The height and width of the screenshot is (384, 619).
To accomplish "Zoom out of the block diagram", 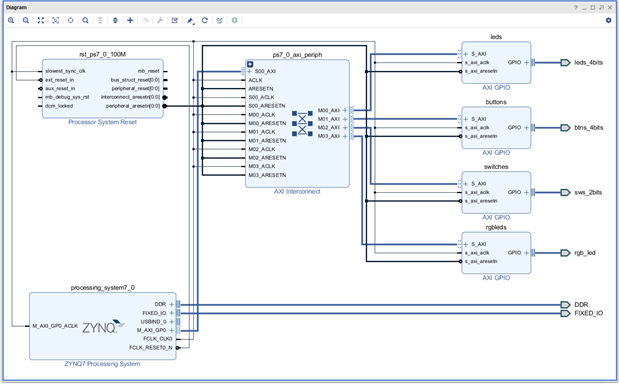I will (x=26, y=21).
